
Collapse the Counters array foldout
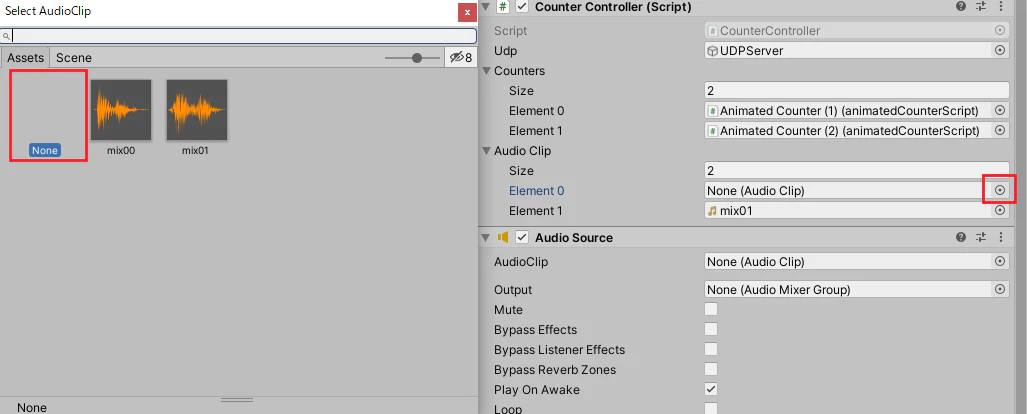[486, 71]
